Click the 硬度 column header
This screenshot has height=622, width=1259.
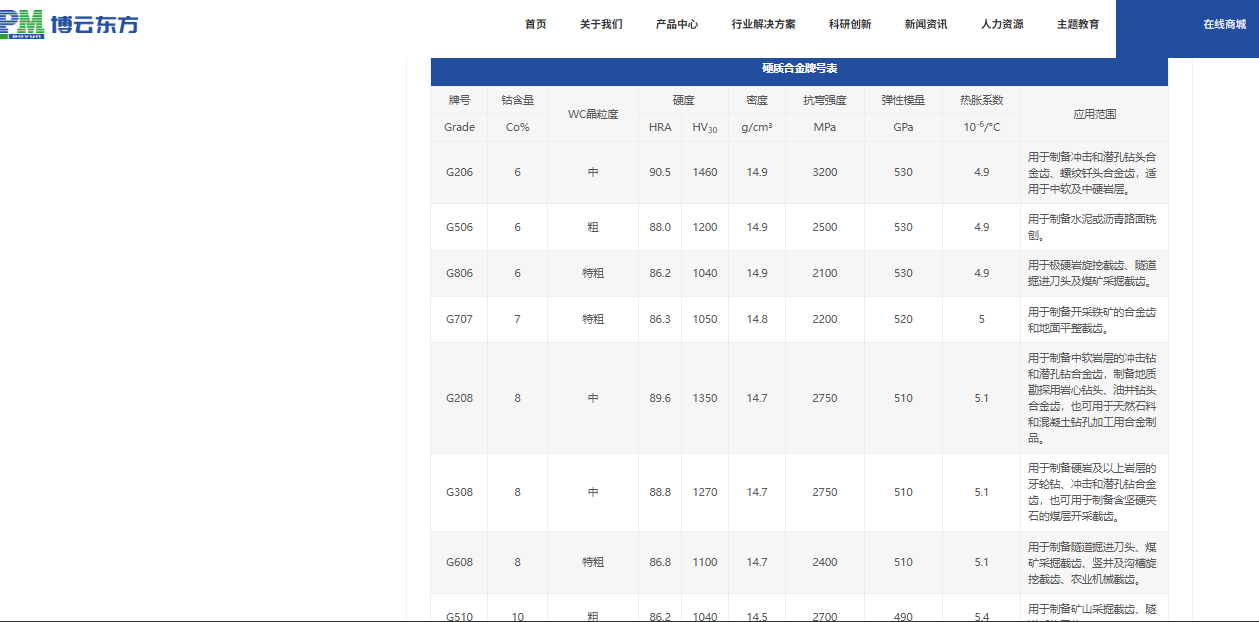683,100
